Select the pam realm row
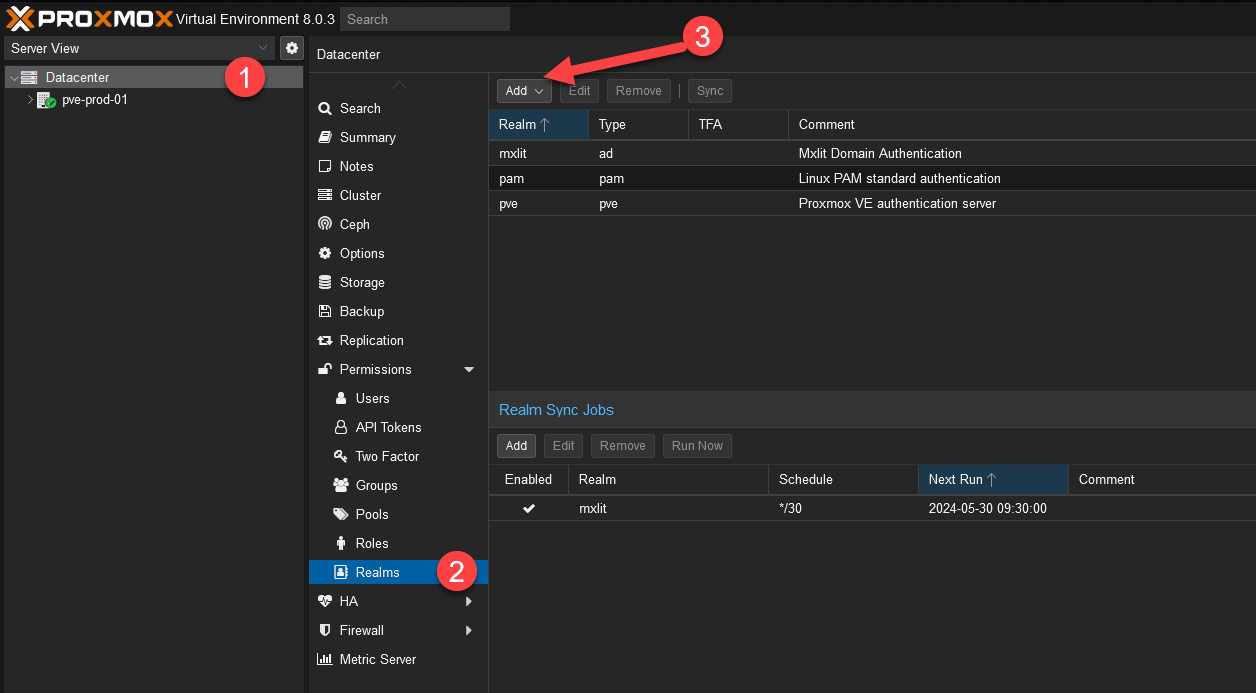Screen dimensions: 1256x693 [870, 179]
